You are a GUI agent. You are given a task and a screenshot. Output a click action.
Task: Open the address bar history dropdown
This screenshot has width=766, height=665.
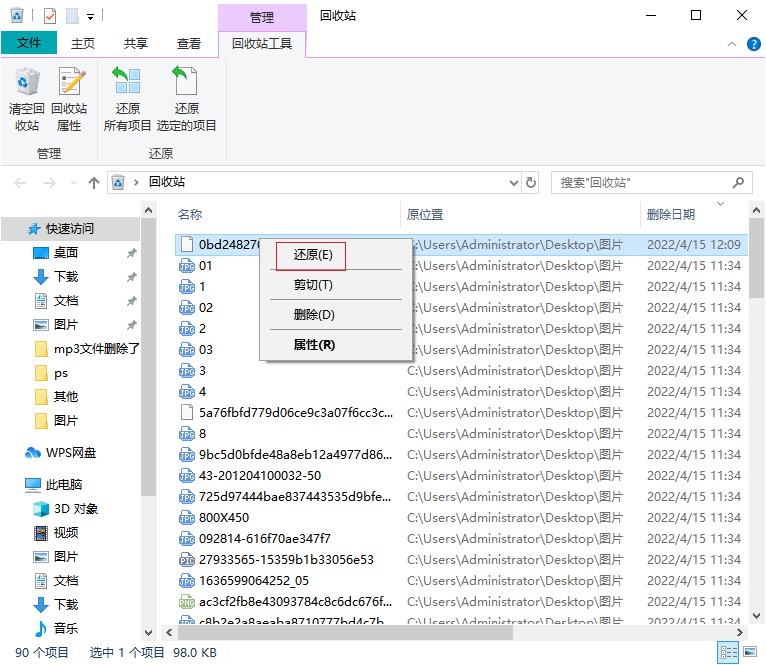[513, 183]
